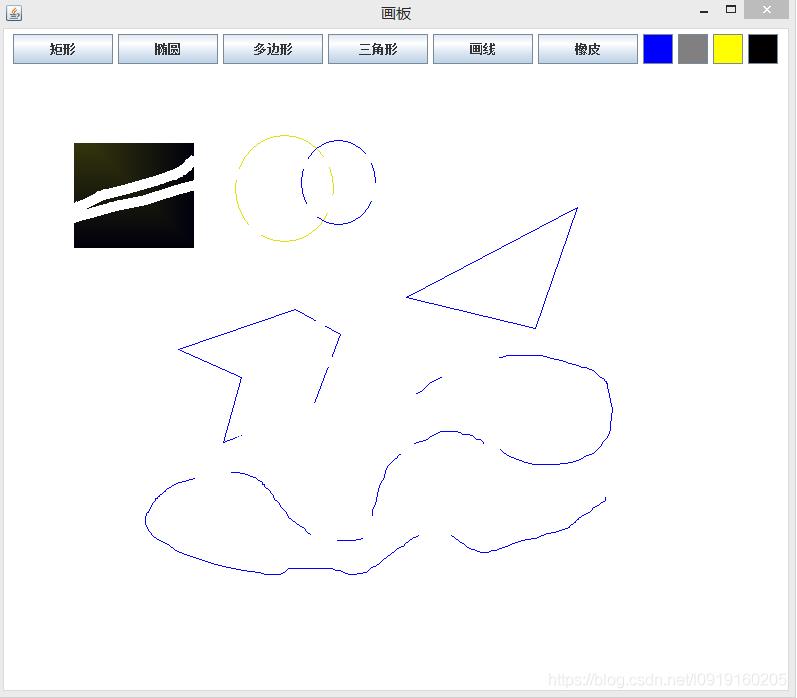Image resolution: width=797 pixels, height=698 pixels.
Task: Pick the gray color swatch
Action: [693, 49]
